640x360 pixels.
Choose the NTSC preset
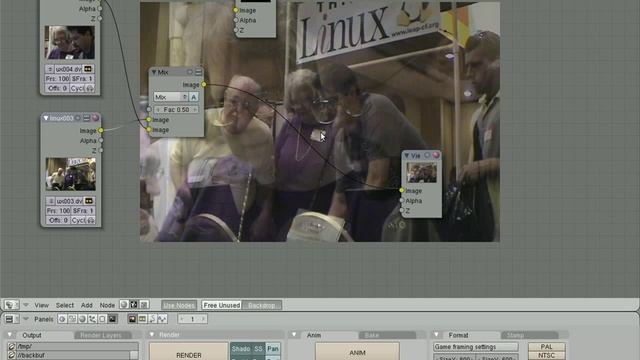click(x=547, y=356)
